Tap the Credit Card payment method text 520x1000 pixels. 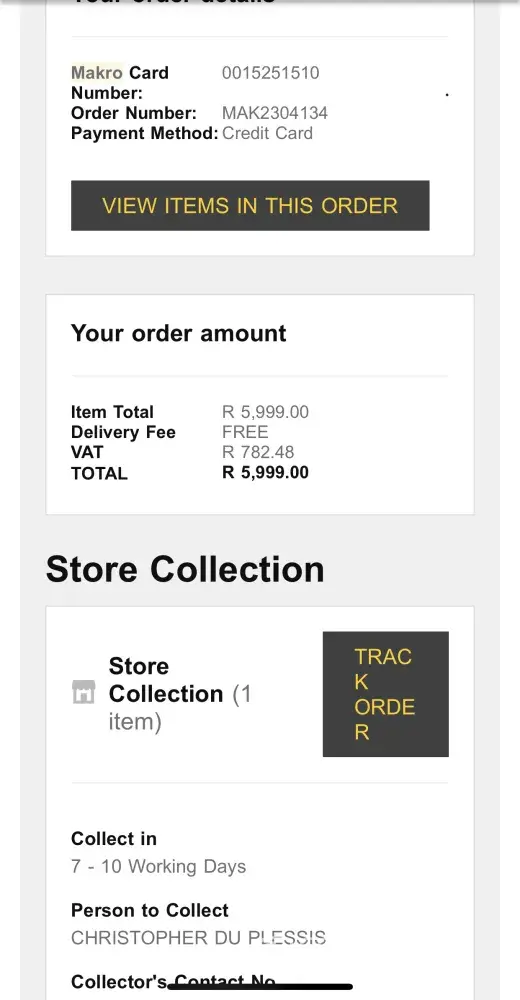(x=267, y=134)
